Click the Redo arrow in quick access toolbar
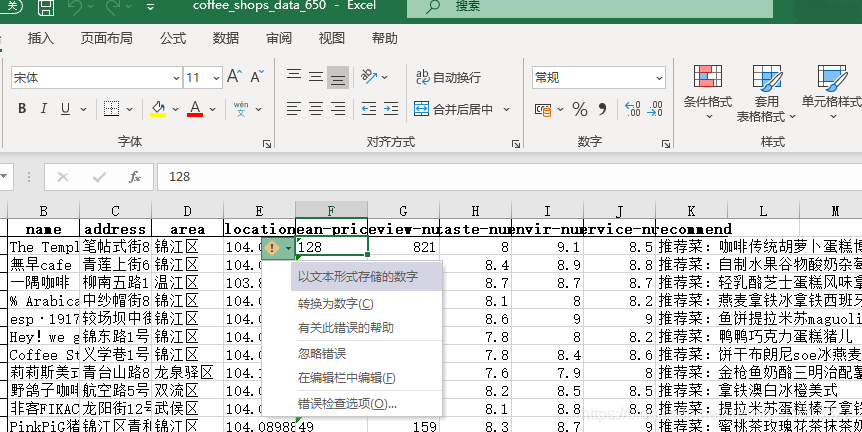Image resolution: width=862 pixels, height=432 pixels. (x=114, y=7)
